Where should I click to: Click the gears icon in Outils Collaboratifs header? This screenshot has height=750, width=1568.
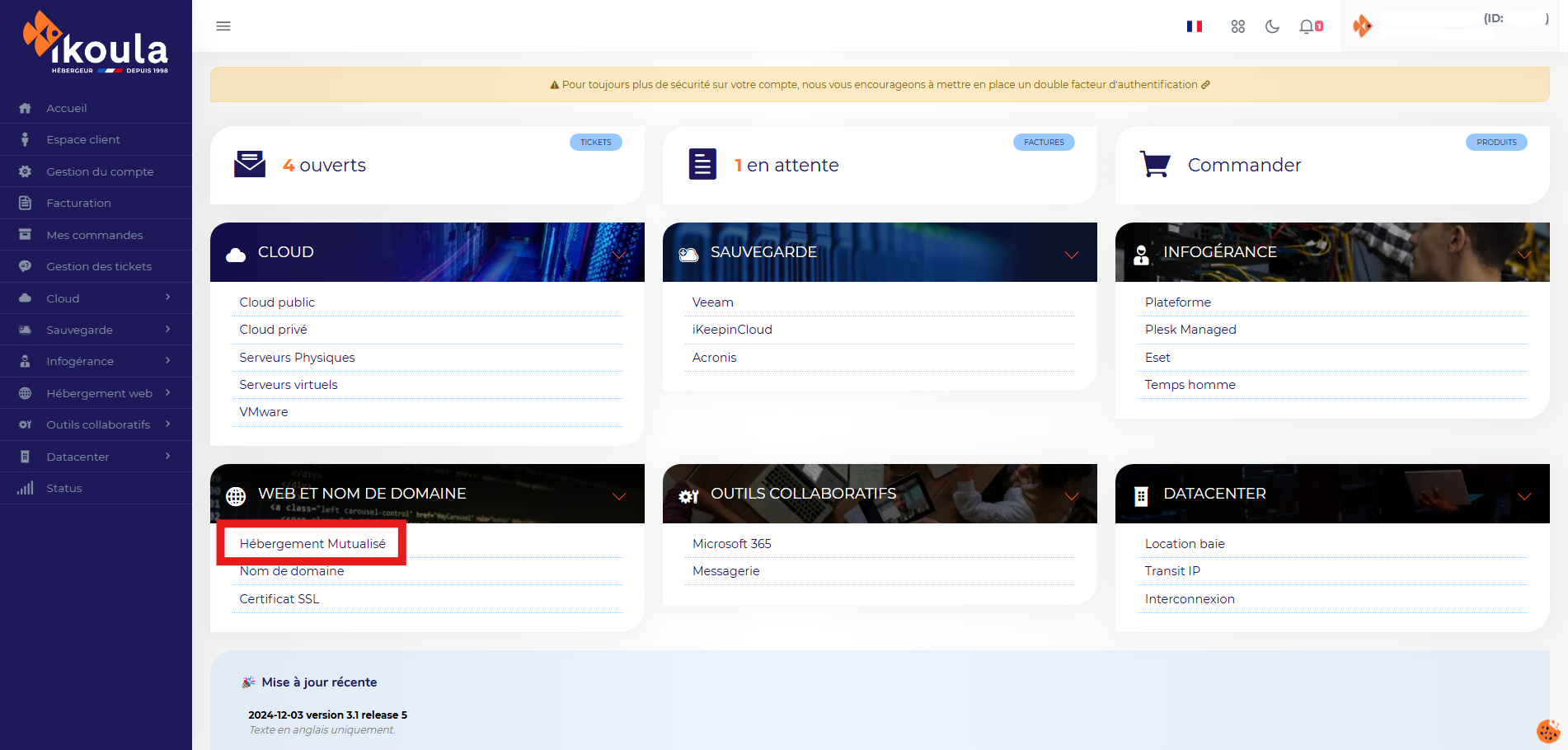pyautogui.click(x=688, y=496)
